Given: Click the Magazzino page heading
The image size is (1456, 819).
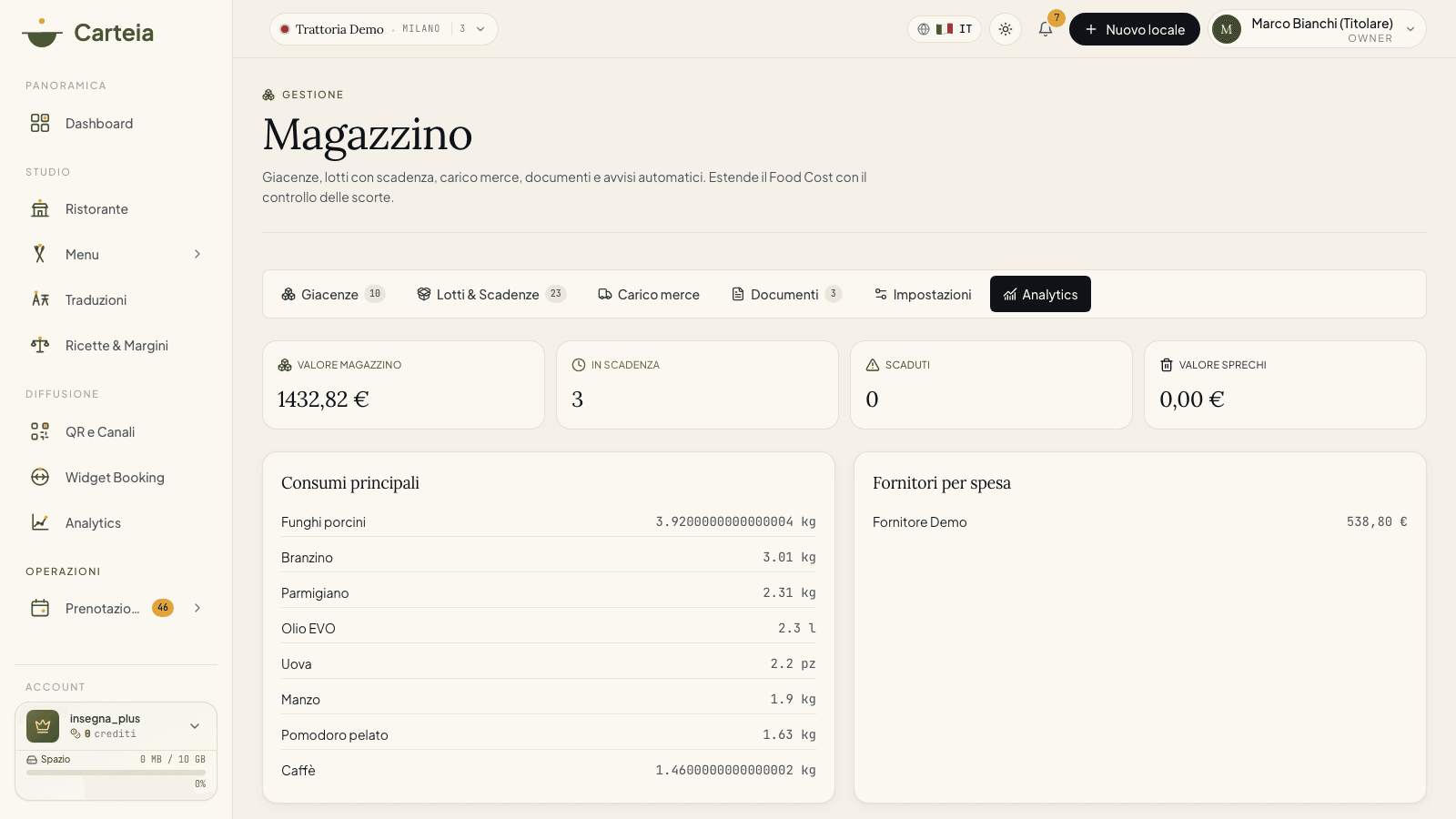Looking at the screenshot, I should (368, 136).
